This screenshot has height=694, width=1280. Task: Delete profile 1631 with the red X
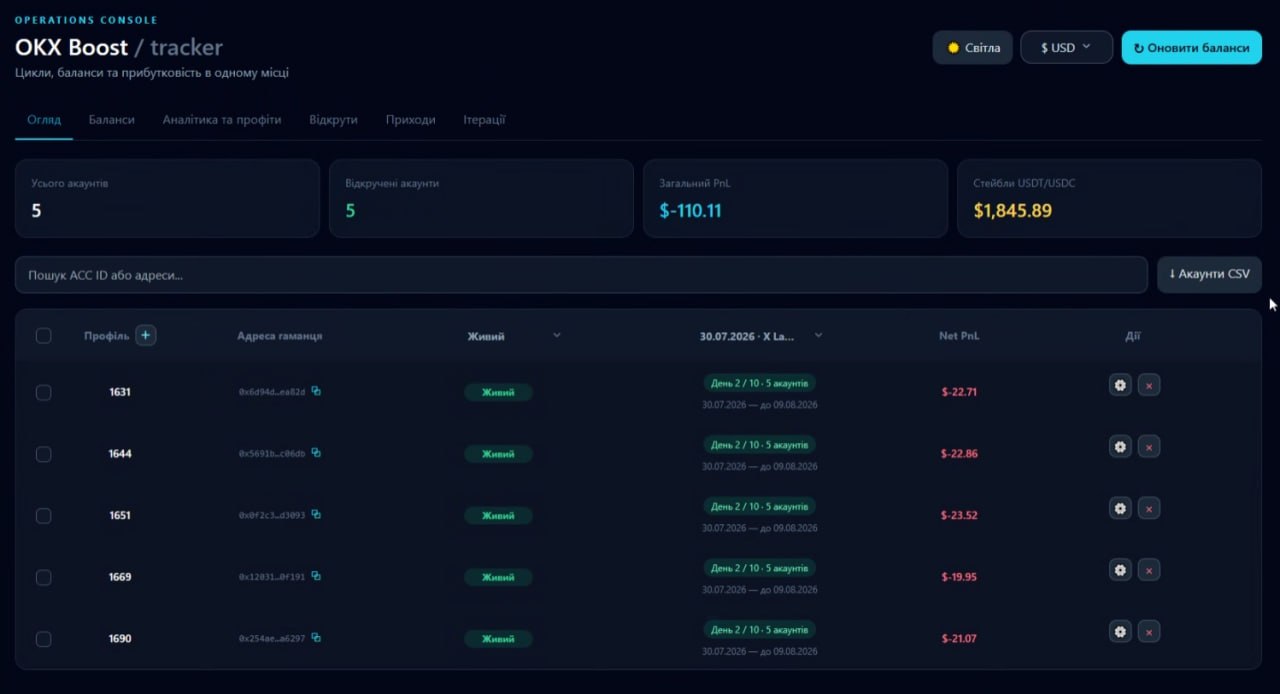coord(1149,385)
